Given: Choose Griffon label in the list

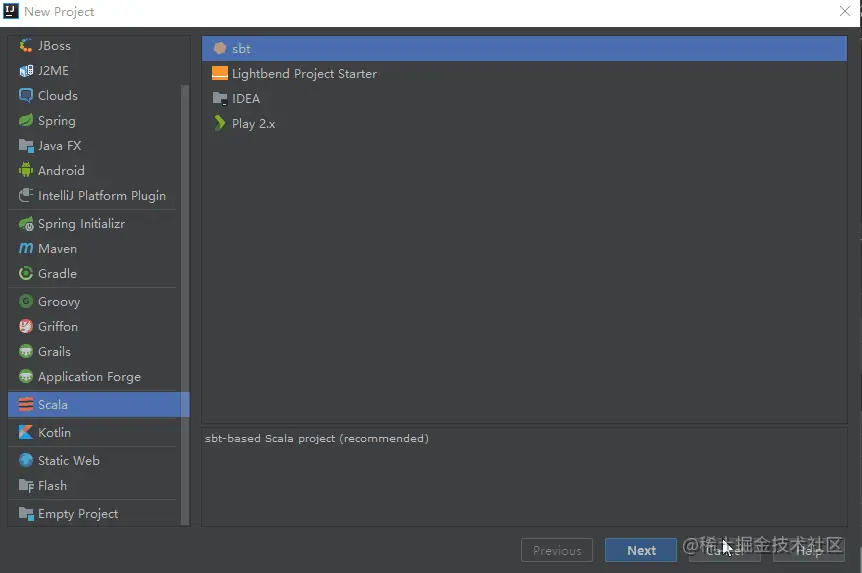Looking at the screenshot, I should point(58,327).
